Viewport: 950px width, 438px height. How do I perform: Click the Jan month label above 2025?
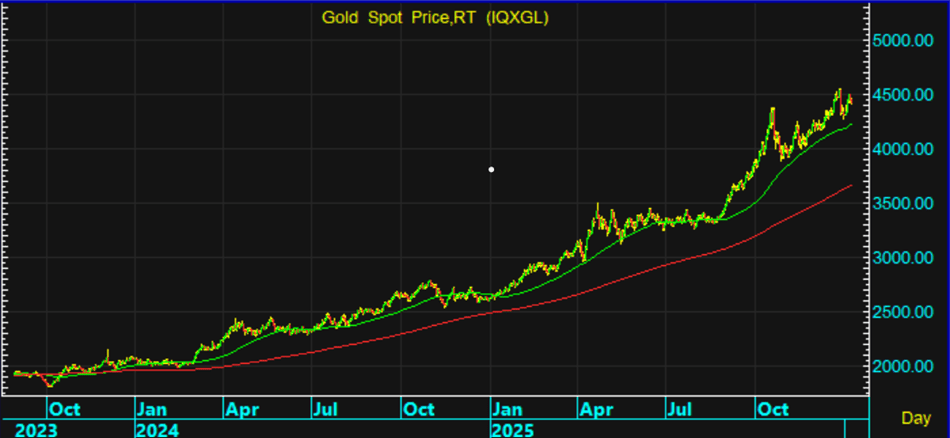click(x=509, y=409)
